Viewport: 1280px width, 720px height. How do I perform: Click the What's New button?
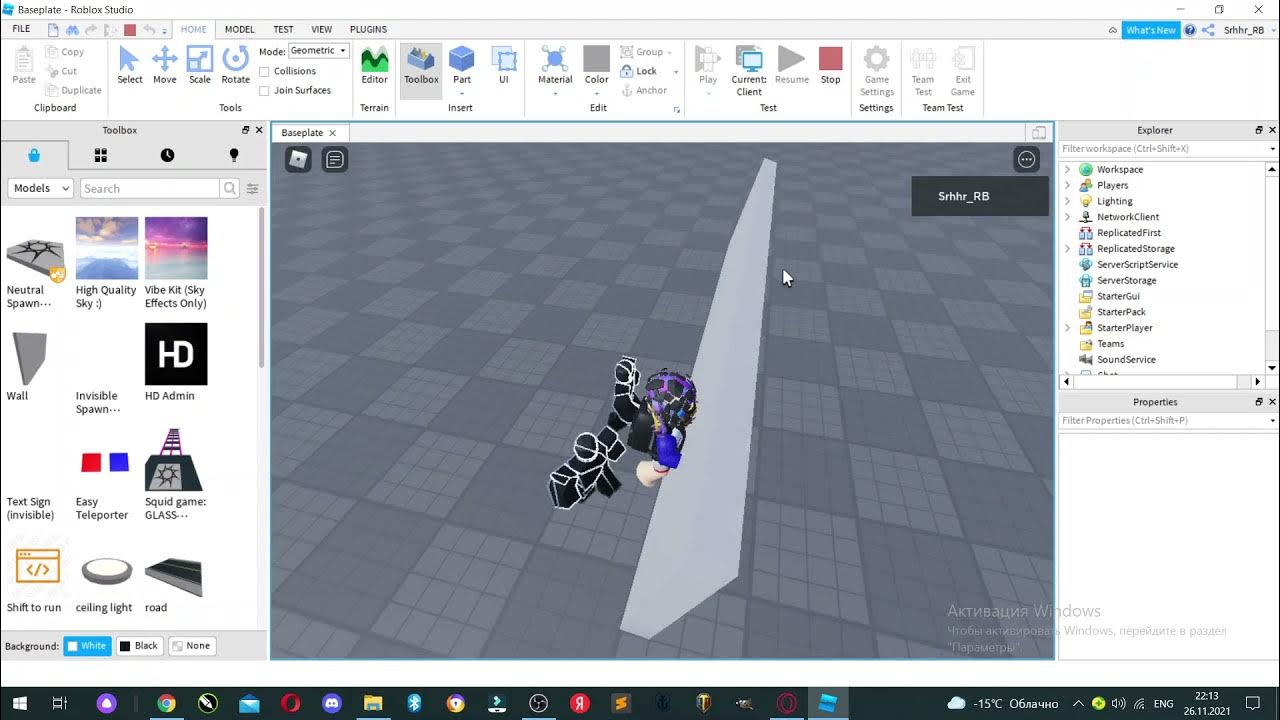pyautogui.click(x=1151, y=30)
